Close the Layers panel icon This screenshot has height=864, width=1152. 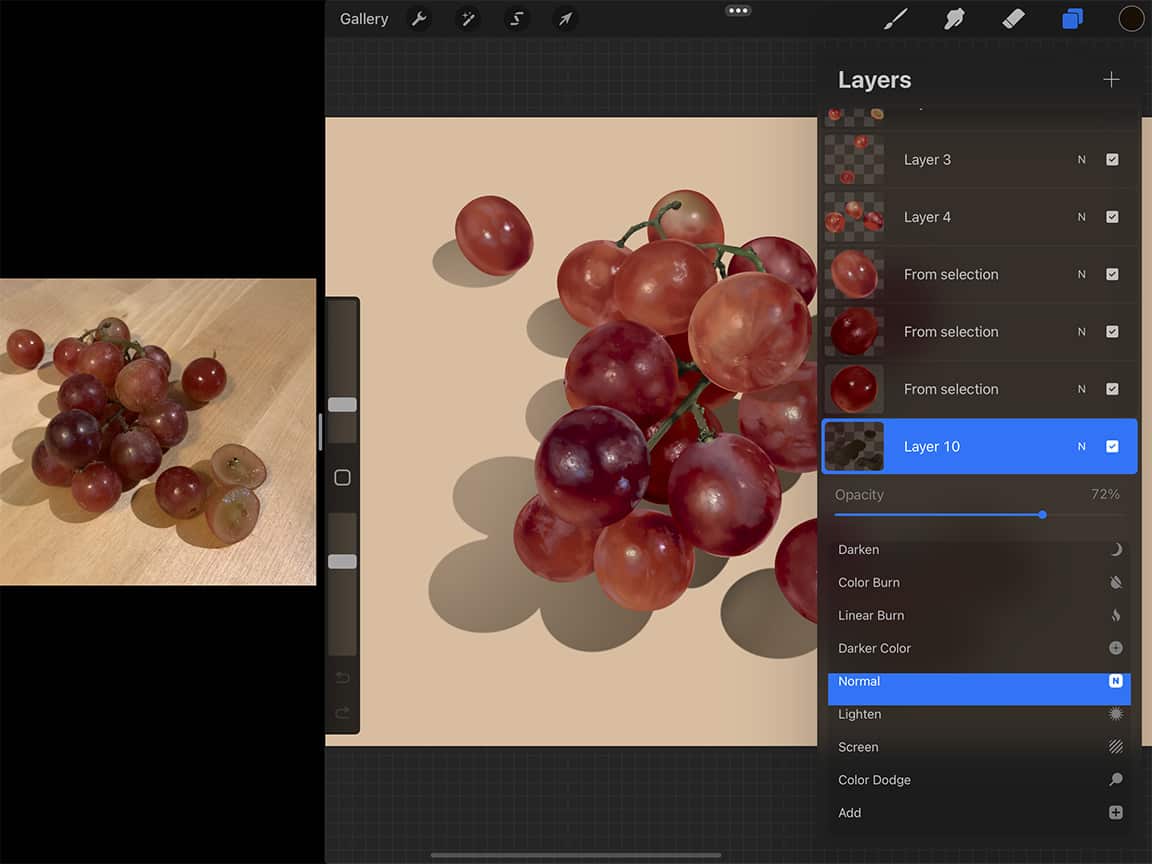click(1072, 19)
